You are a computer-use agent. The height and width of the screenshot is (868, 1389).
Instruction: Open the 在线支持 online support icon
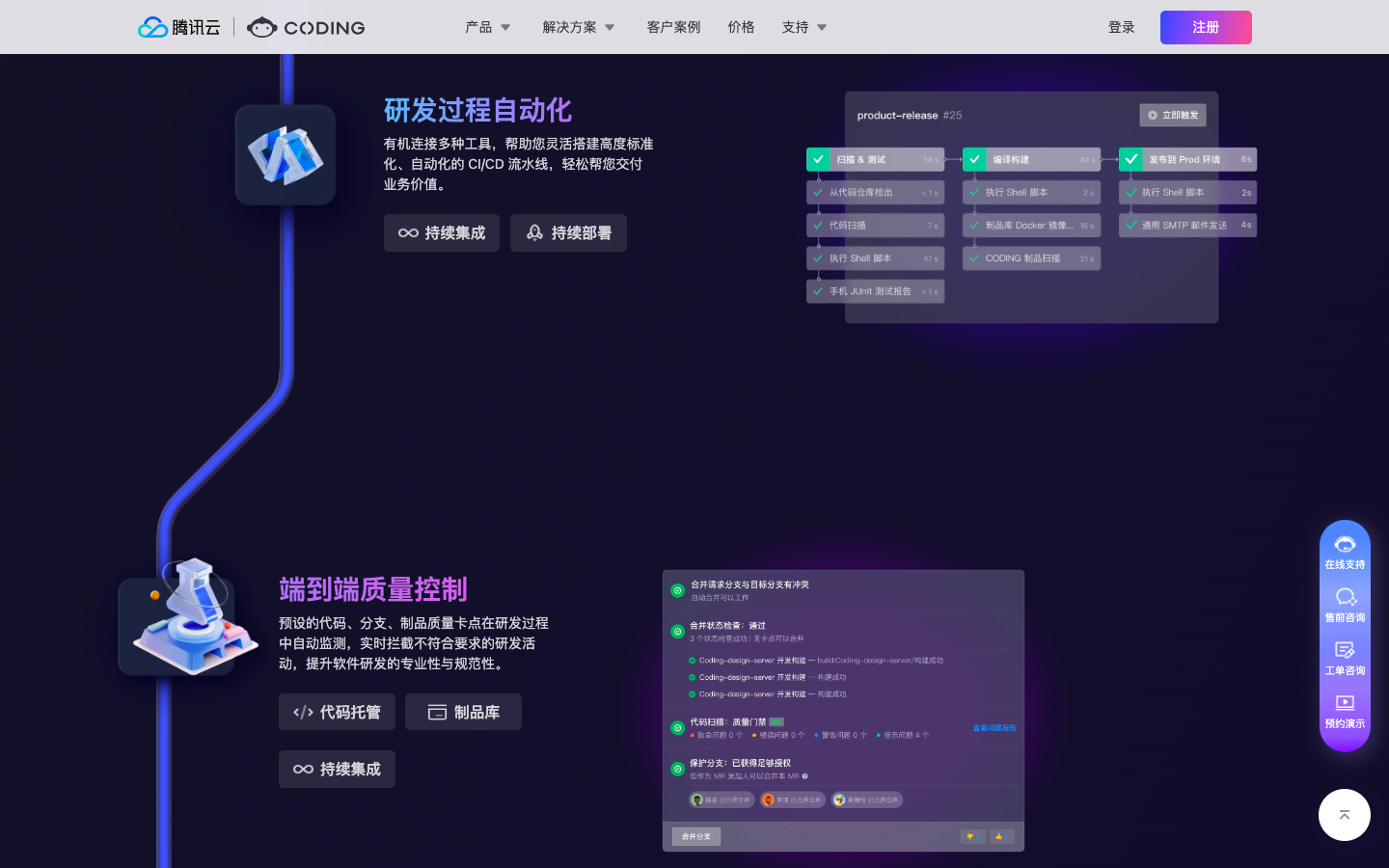coord(1345,546)
